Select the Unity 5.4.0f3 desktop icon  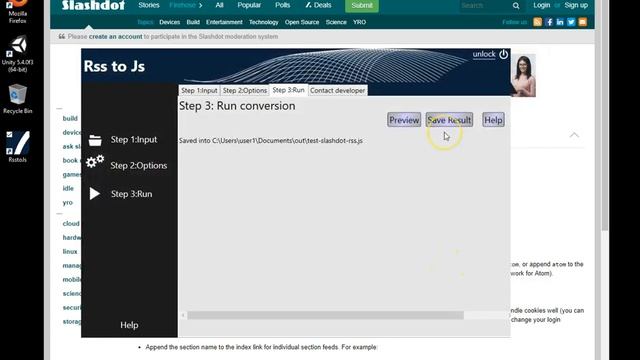(x=18, y=54)
